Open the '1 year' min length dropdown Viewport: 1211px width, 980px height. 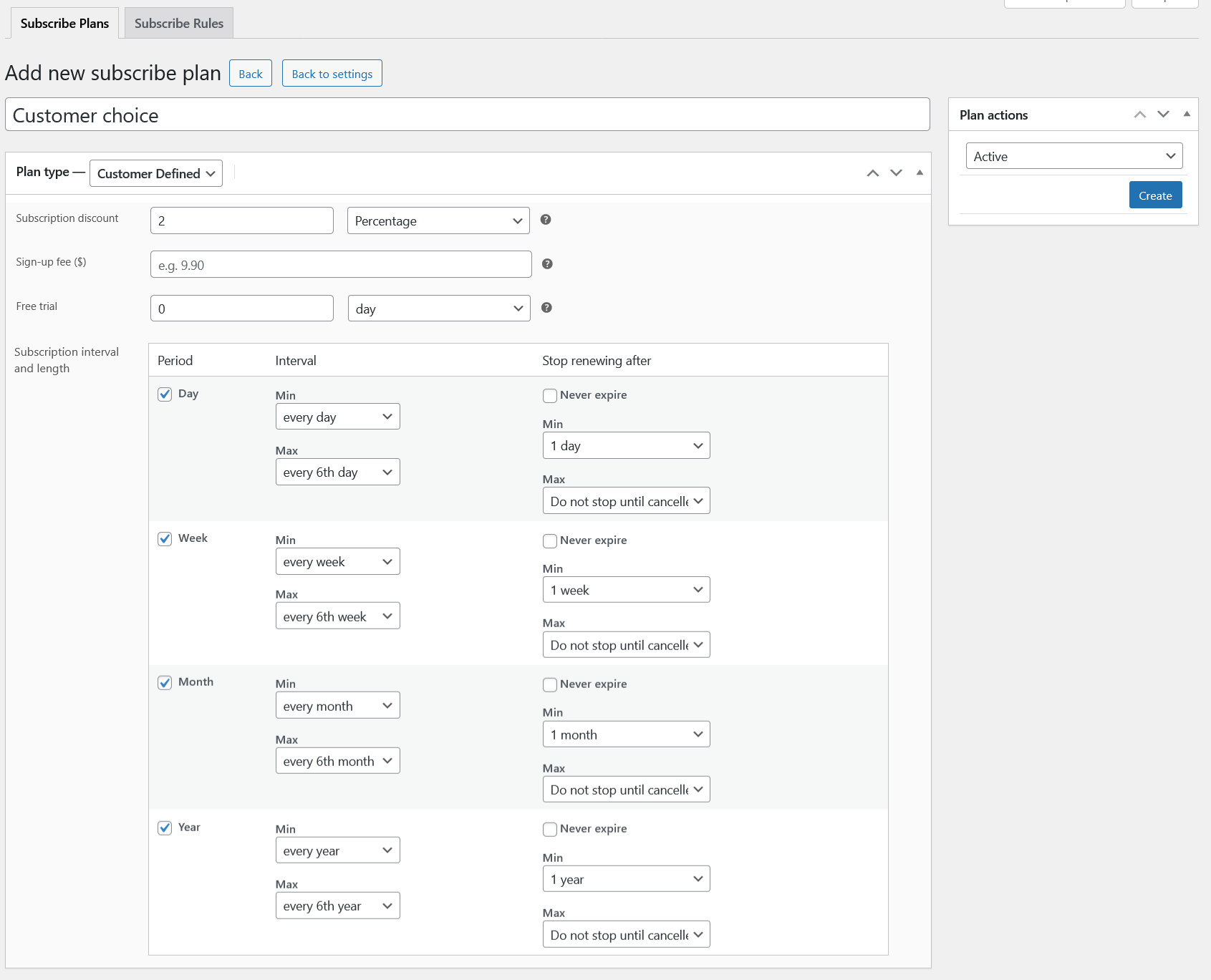pyautogui.click(x=627, y=879)
